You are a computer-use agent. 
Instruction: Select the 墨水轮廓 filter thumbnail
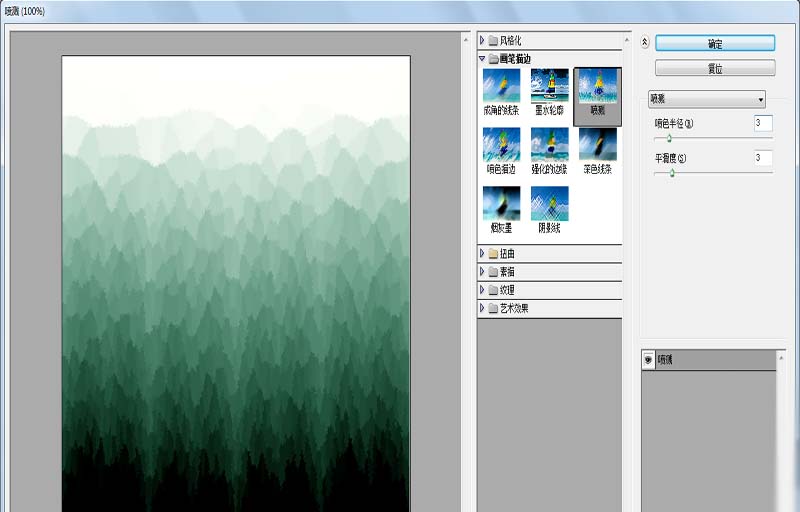click(549, 86)
